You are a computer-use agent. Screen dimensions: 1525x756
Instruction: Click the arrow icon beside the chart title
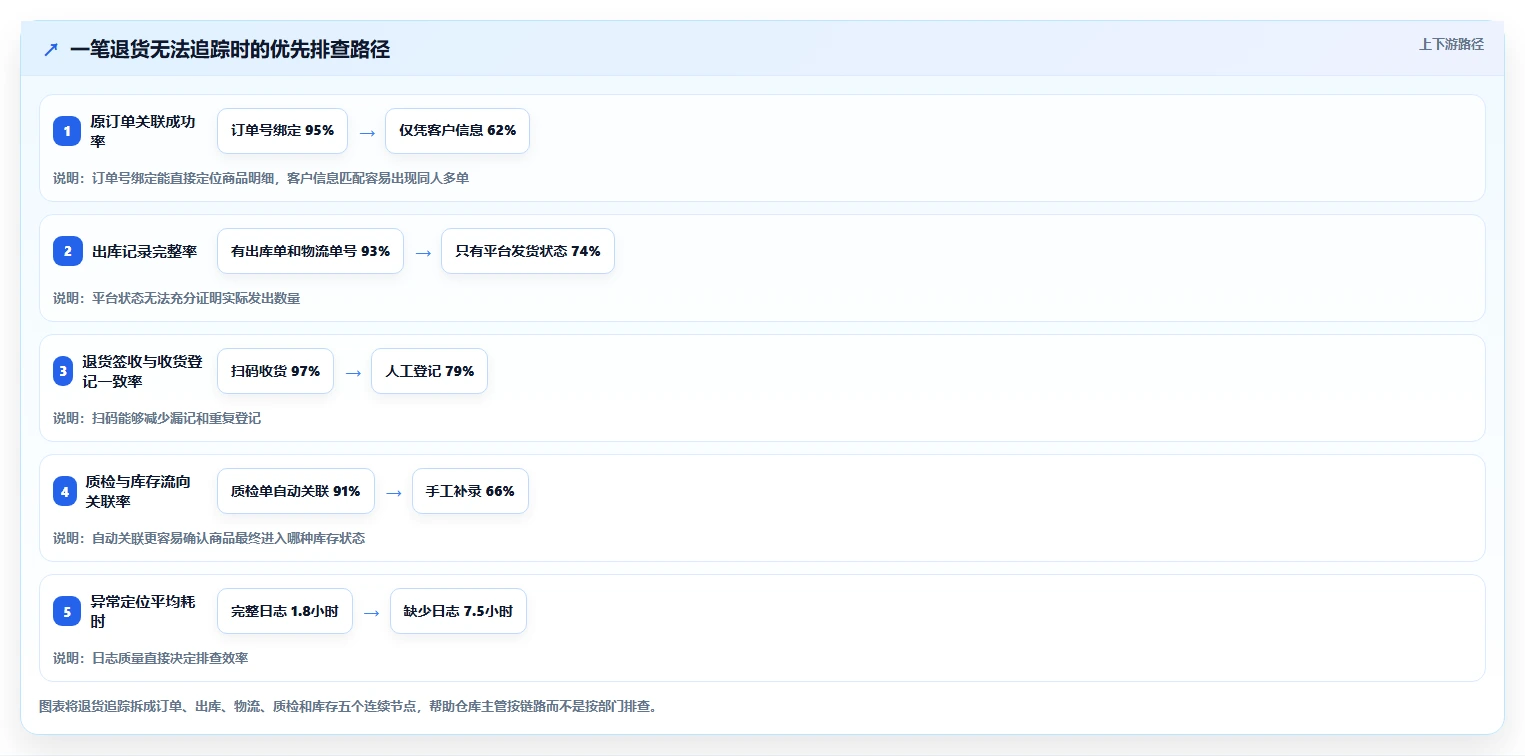tap(51, 49)
